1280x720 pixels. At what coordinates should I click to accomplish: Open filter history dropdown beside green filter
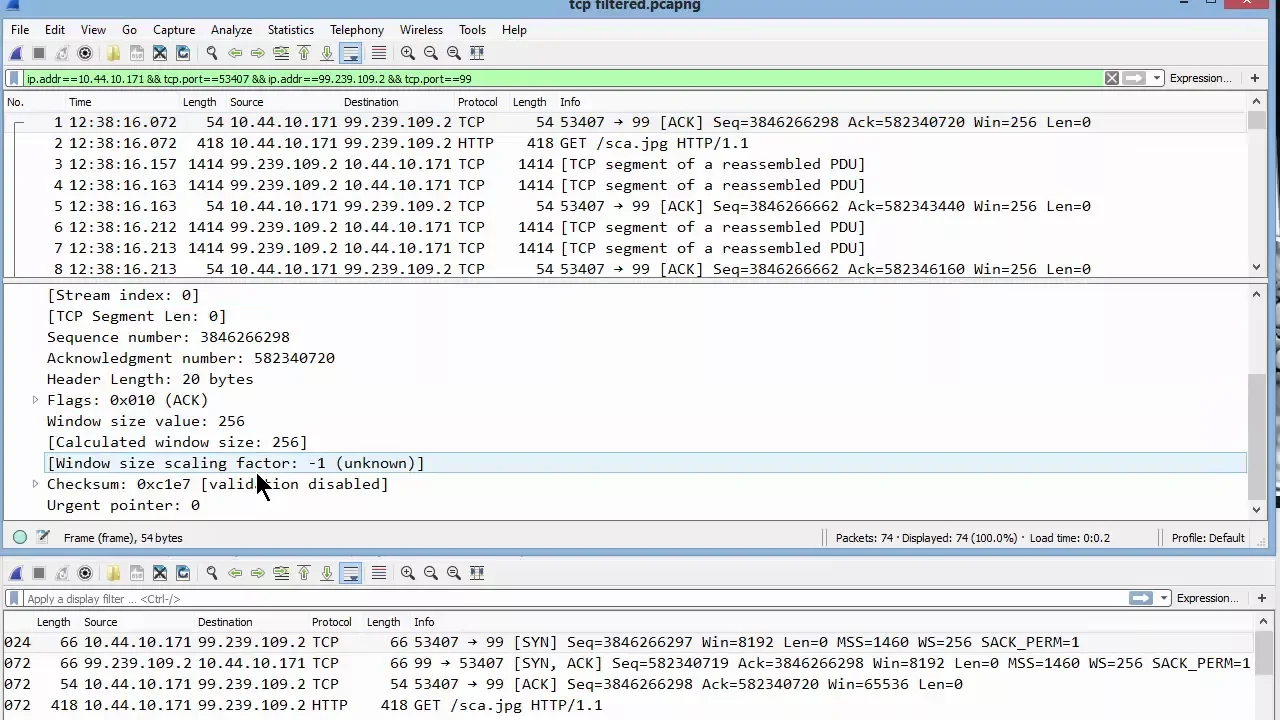pos(1157,78)
